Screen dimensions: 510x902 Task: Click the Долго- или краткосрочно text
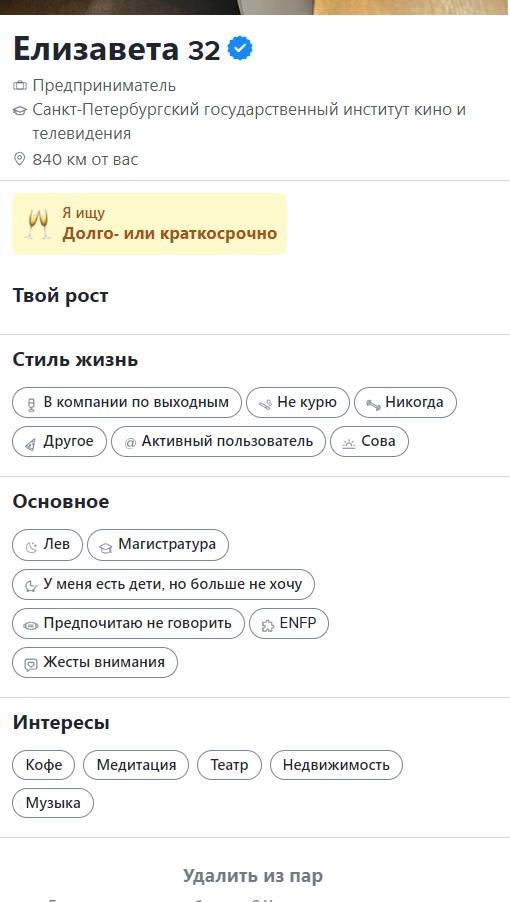click(x=170, y=234)
